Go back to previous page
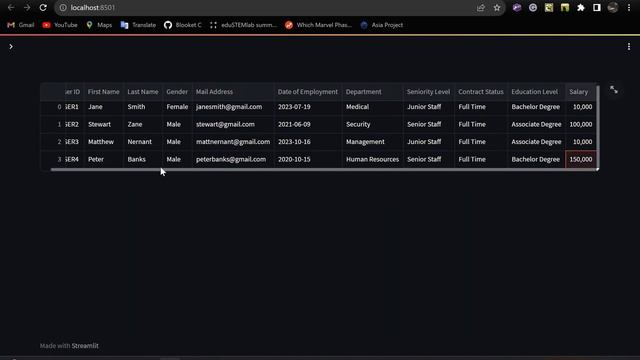This screenshot has height=360, width=640. pyautogui.click(x=11, y=8)
